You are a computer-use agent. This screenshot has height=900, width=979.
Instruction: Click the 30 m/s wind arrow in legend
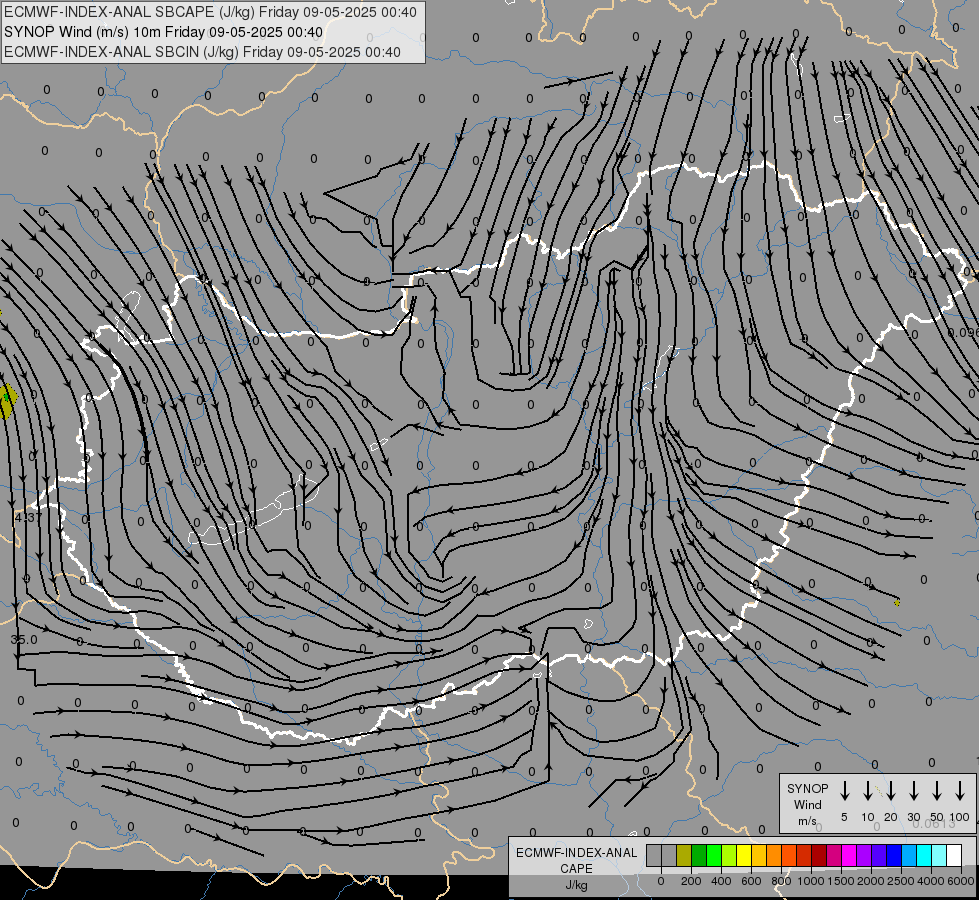[913, 790]
